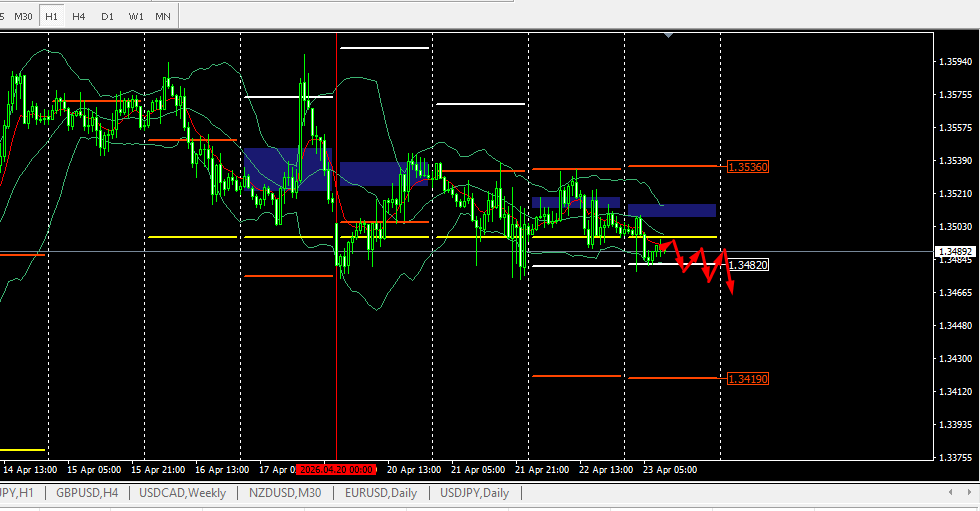Image resolution: width=980 pixels, height=511 pixels.
Task: Set chart period to D1
Action: pyautogui.click(x=107, y=16)
